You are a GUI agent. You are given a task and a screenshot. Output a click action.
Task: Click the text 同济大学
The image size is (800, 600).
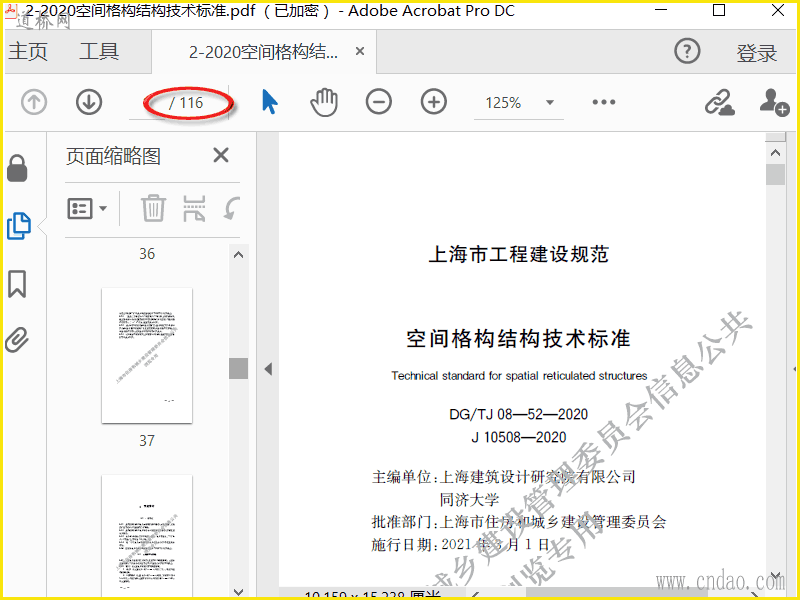click(469, 499)
